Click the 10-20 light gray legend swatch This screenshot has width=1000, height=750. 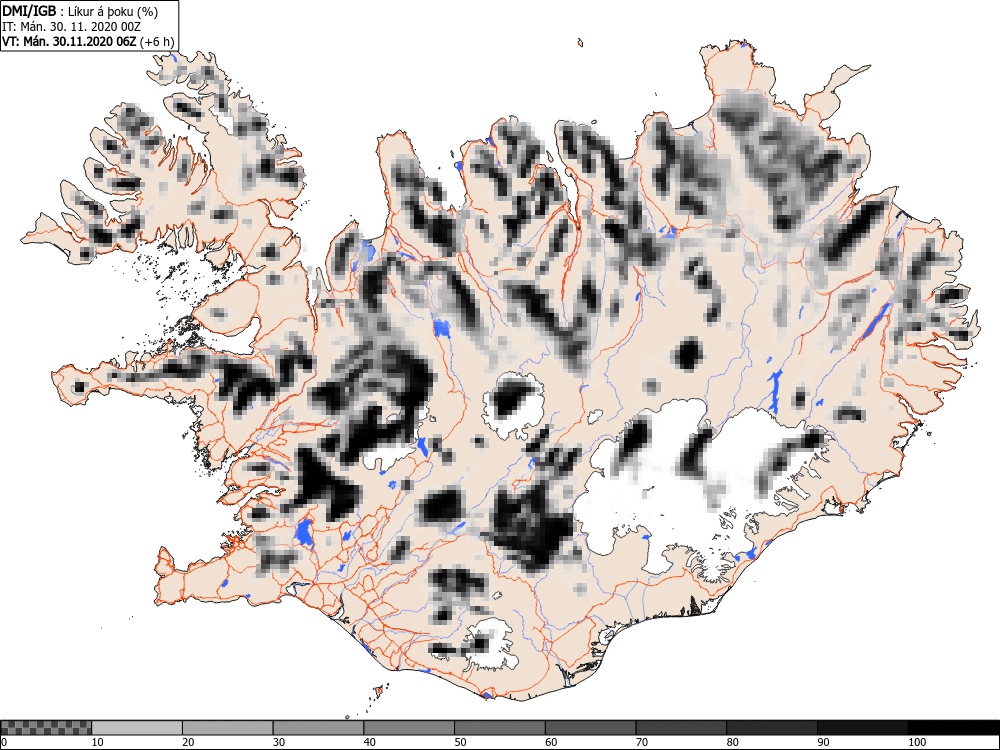(137, 728)
